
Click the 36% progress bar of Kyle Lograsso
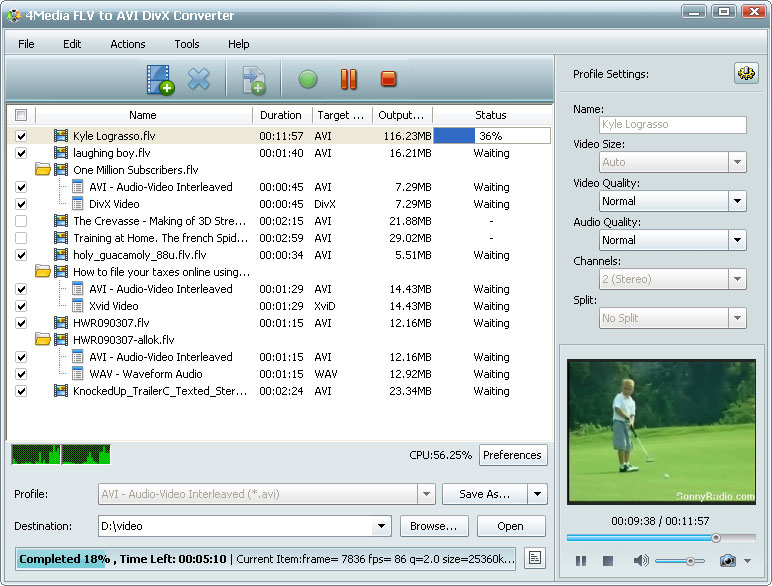(x=491, y=135)
